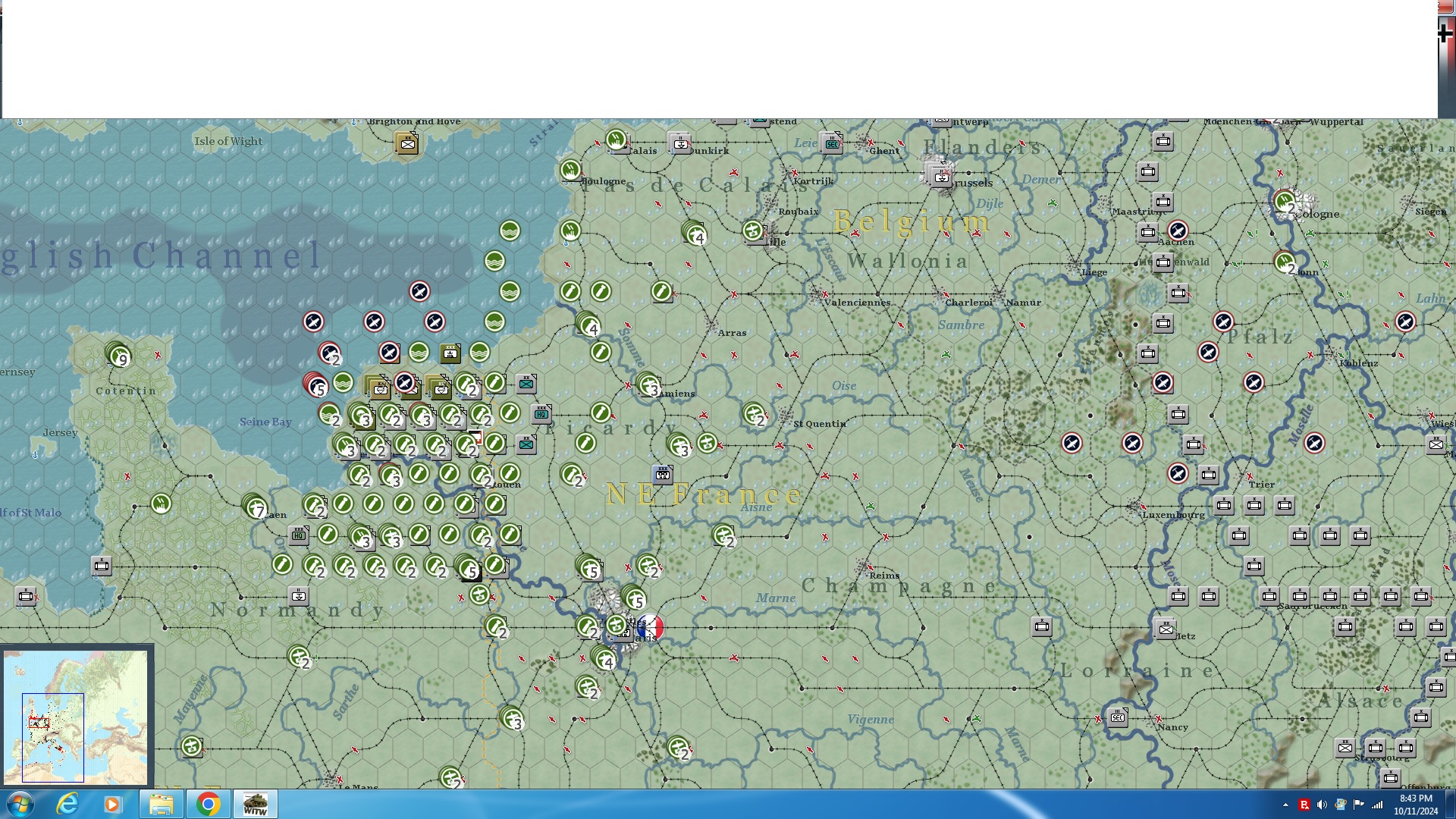This screenshot has height=819, width=1456.
Task: Open the Action Center flag icon
Action: coord(1359,805)
